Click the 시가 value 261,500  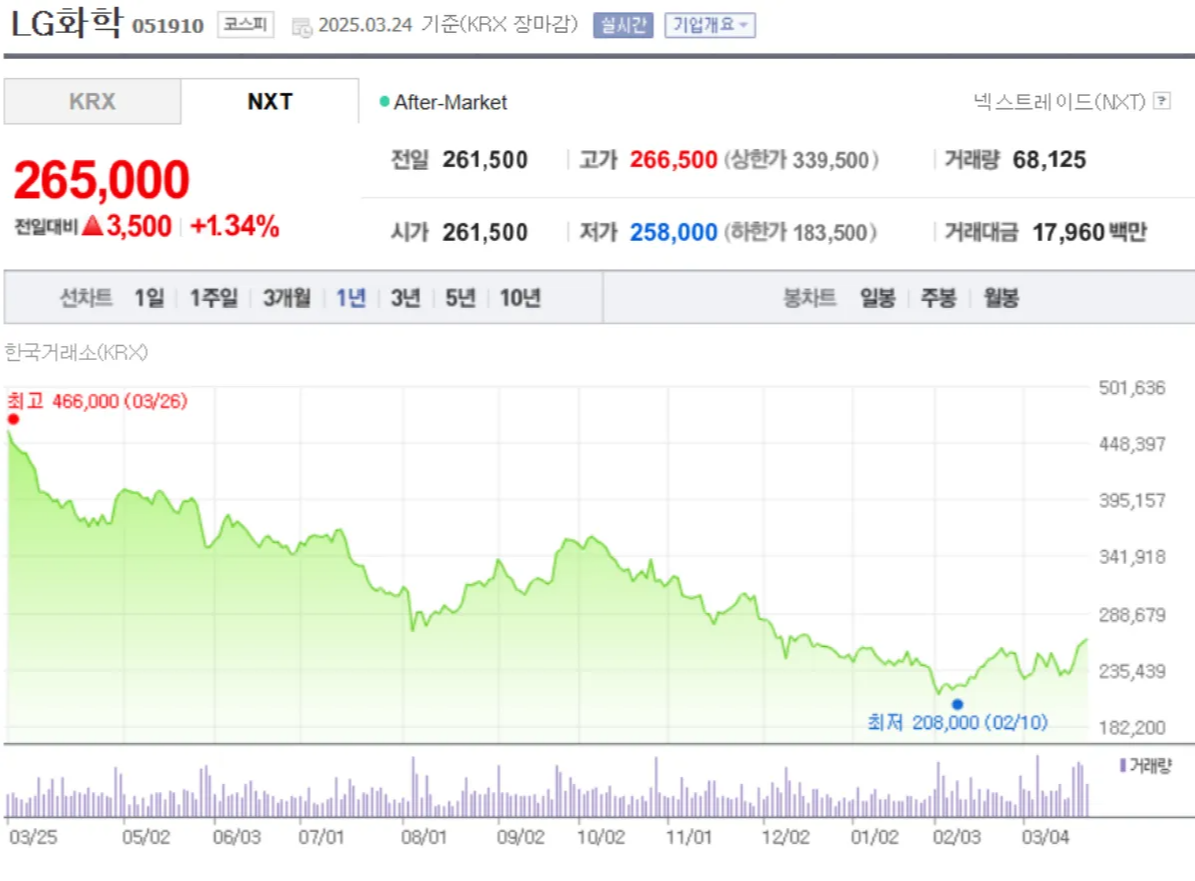point(485,232)
